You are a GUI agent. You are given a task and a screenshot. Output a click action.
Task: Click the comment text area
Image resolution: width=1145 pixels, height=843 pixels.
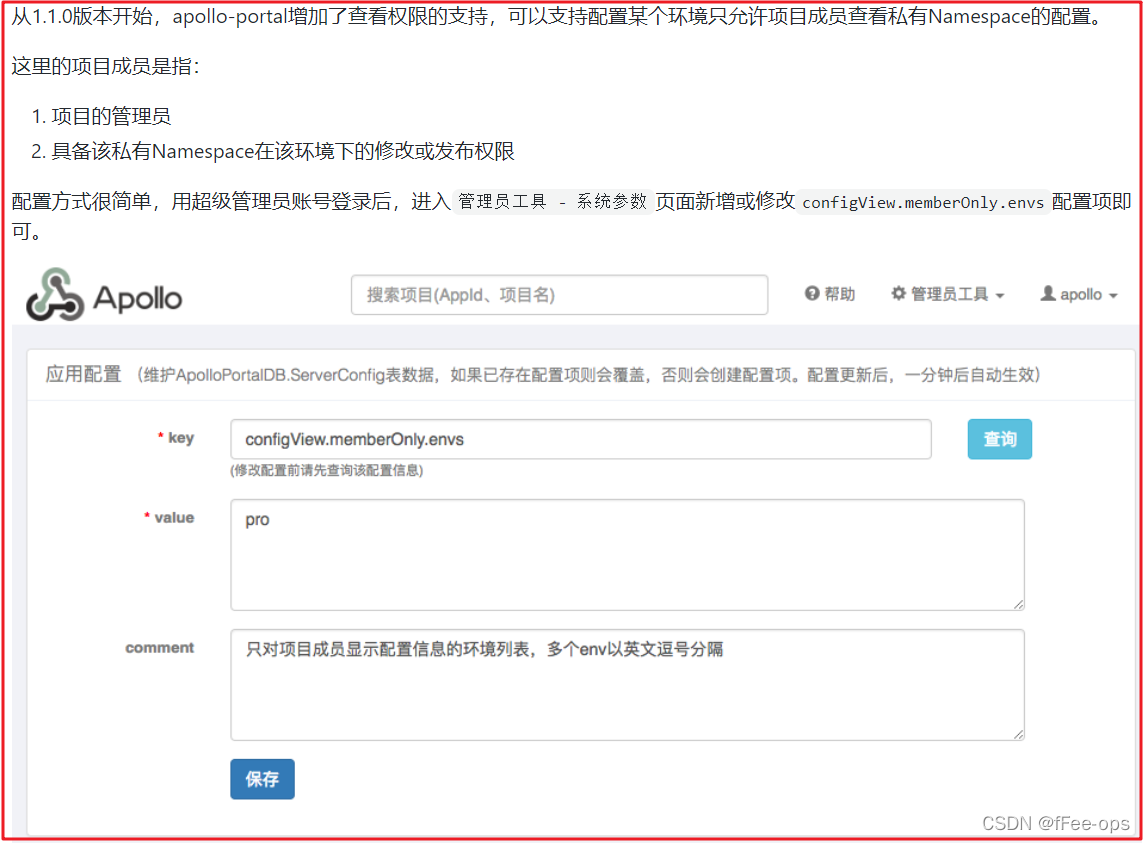click(627, 685)
